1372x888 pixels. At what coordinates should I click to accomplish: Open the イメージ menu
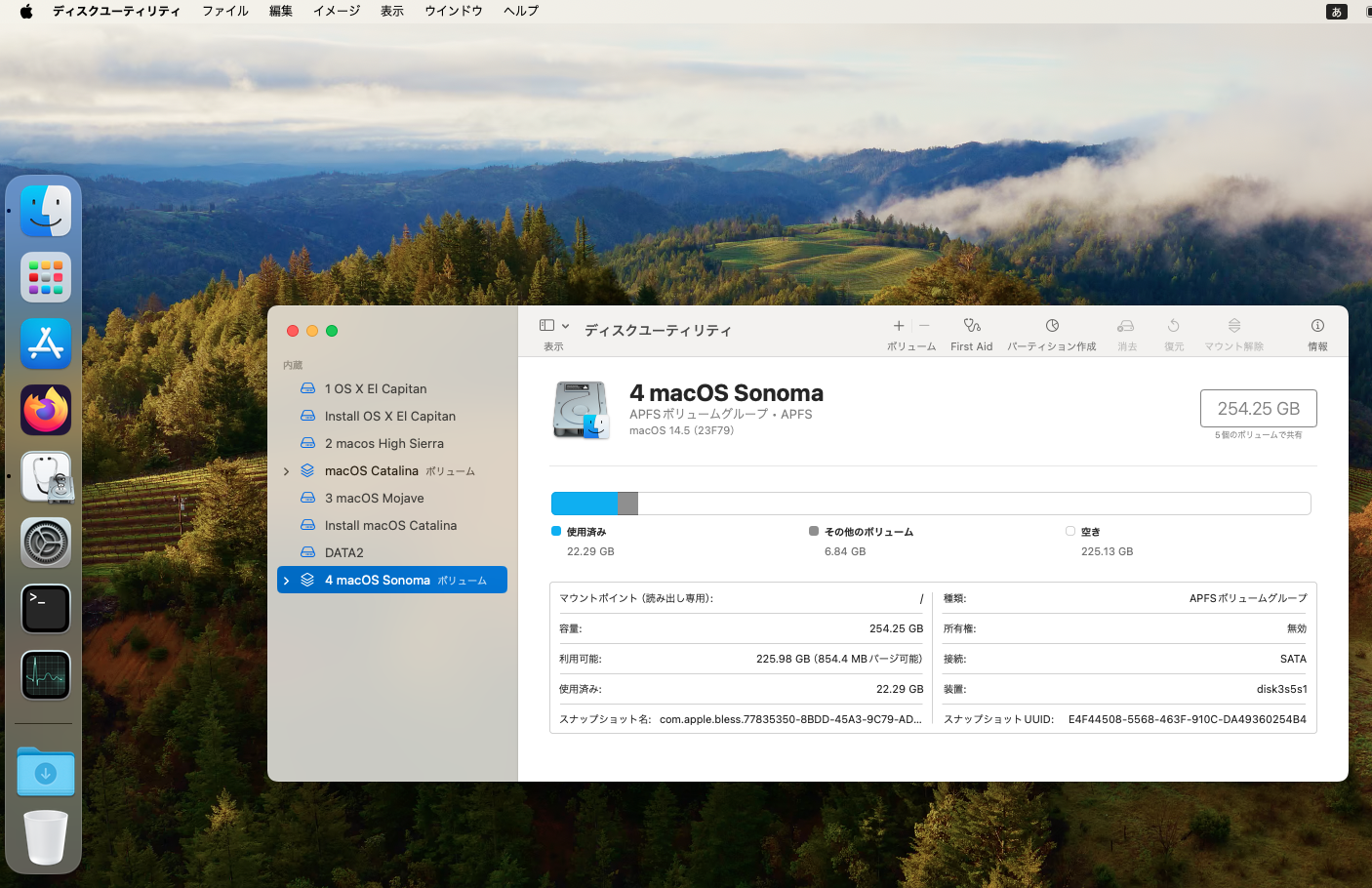[x=337, y=11]
